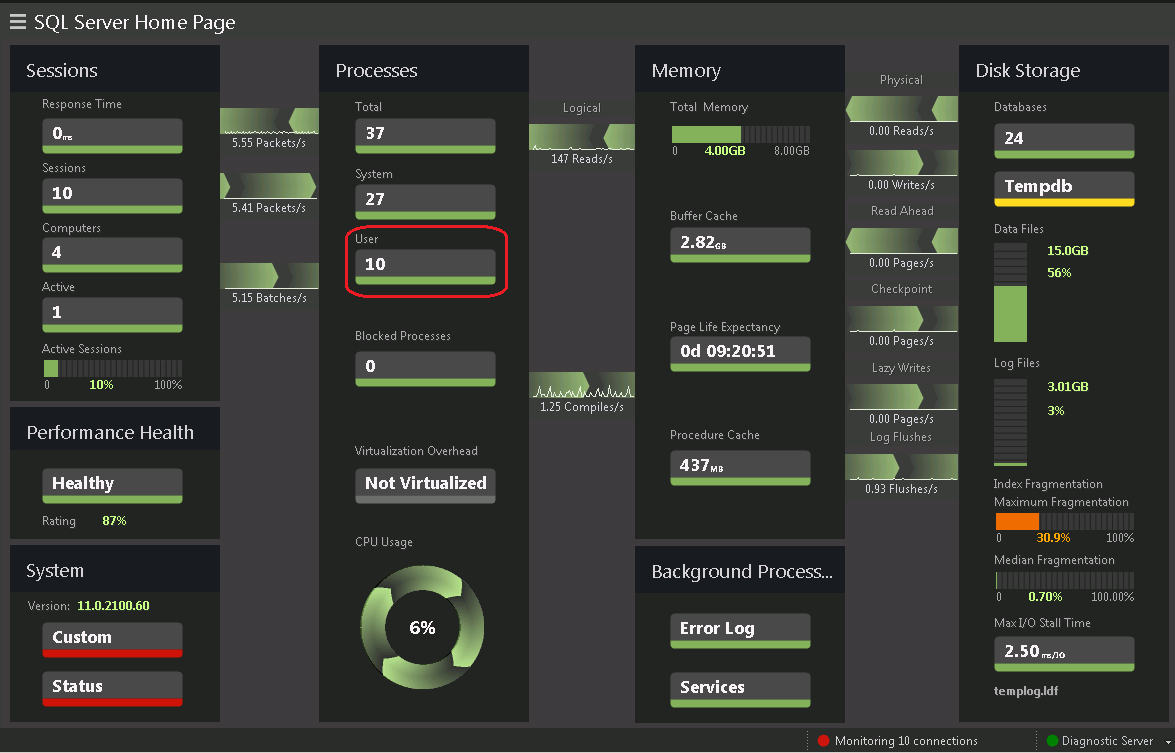Click the Rating 87% value

pos(114,521)
